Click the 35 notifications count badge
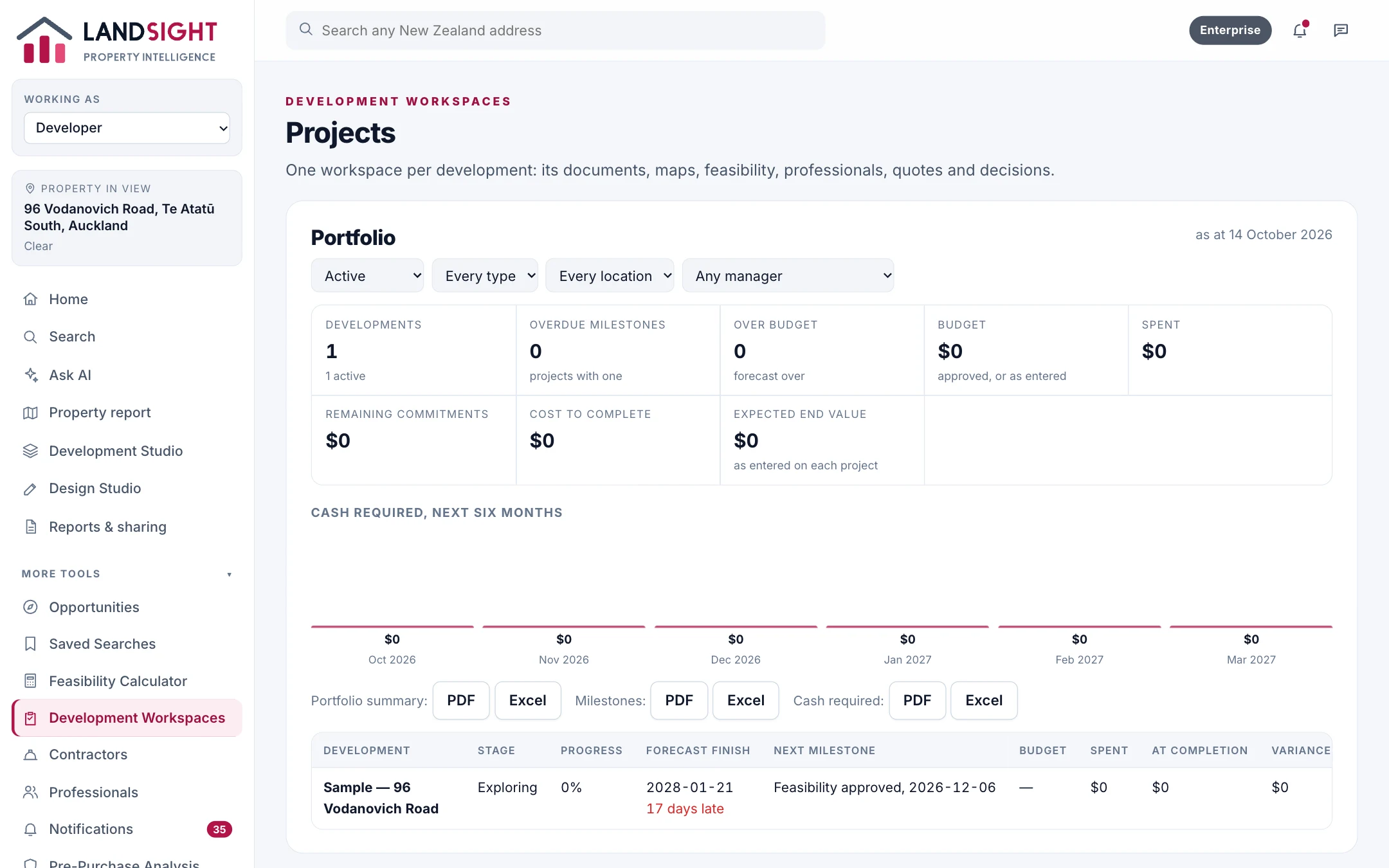1389x868 pixels. point(219,829)
